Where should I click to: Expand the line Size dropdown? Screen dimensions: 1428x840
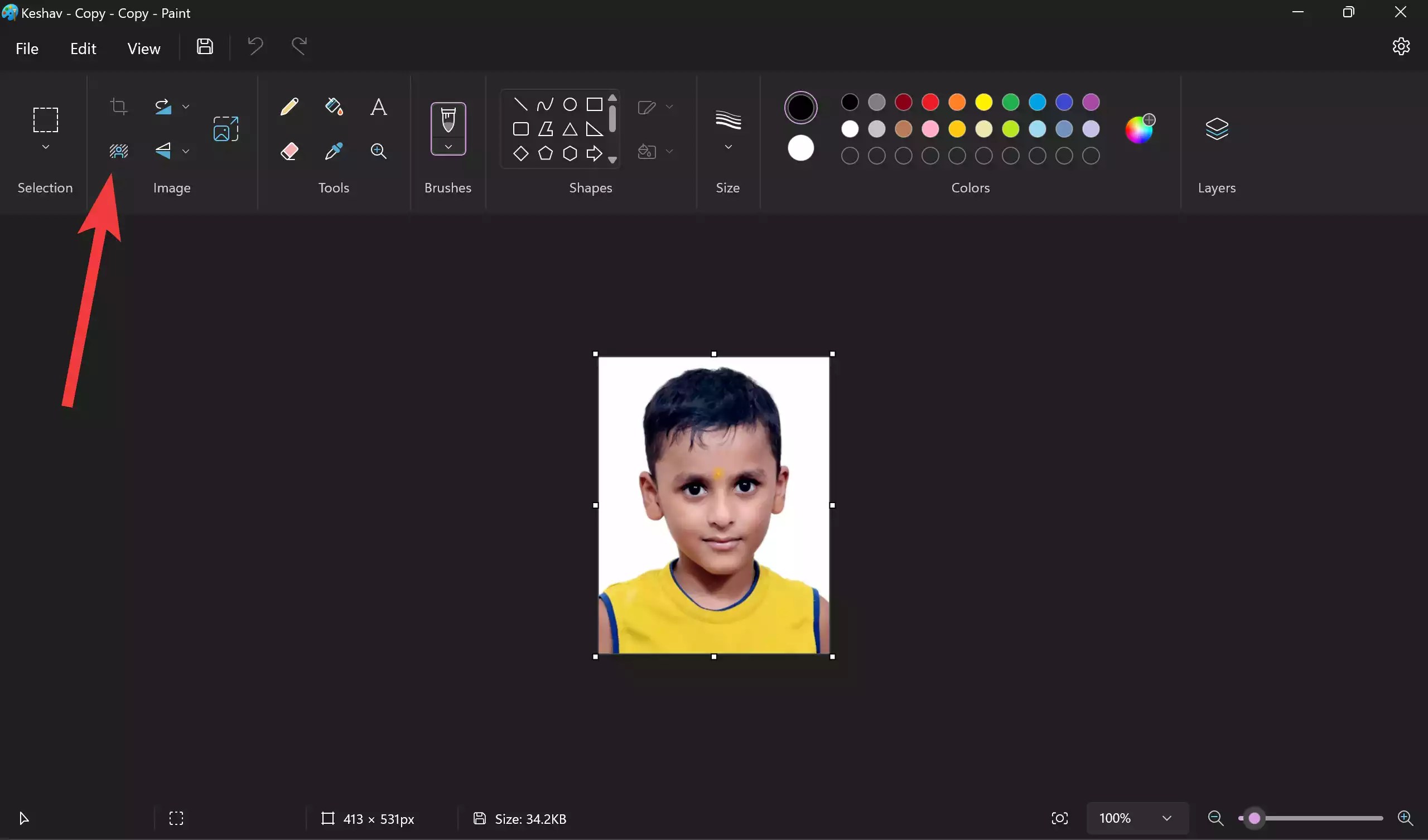(x=728, y=147)
